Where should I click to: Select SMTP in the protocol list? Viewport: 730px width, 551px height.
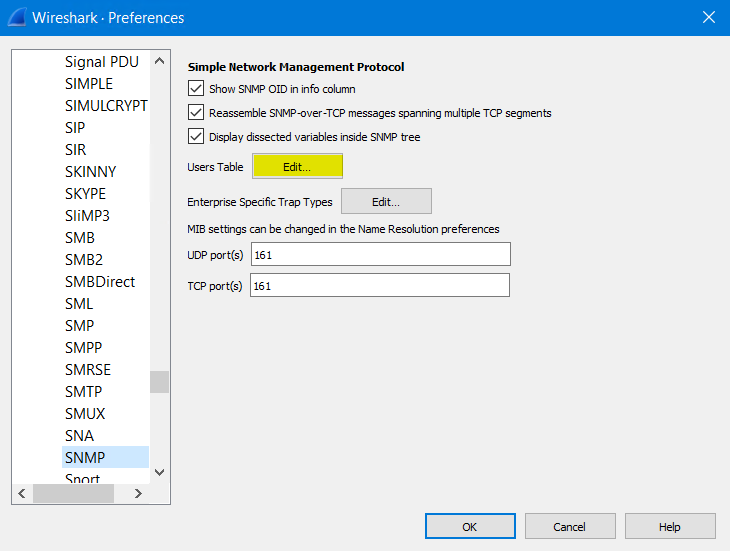click(x=84, y=391)
